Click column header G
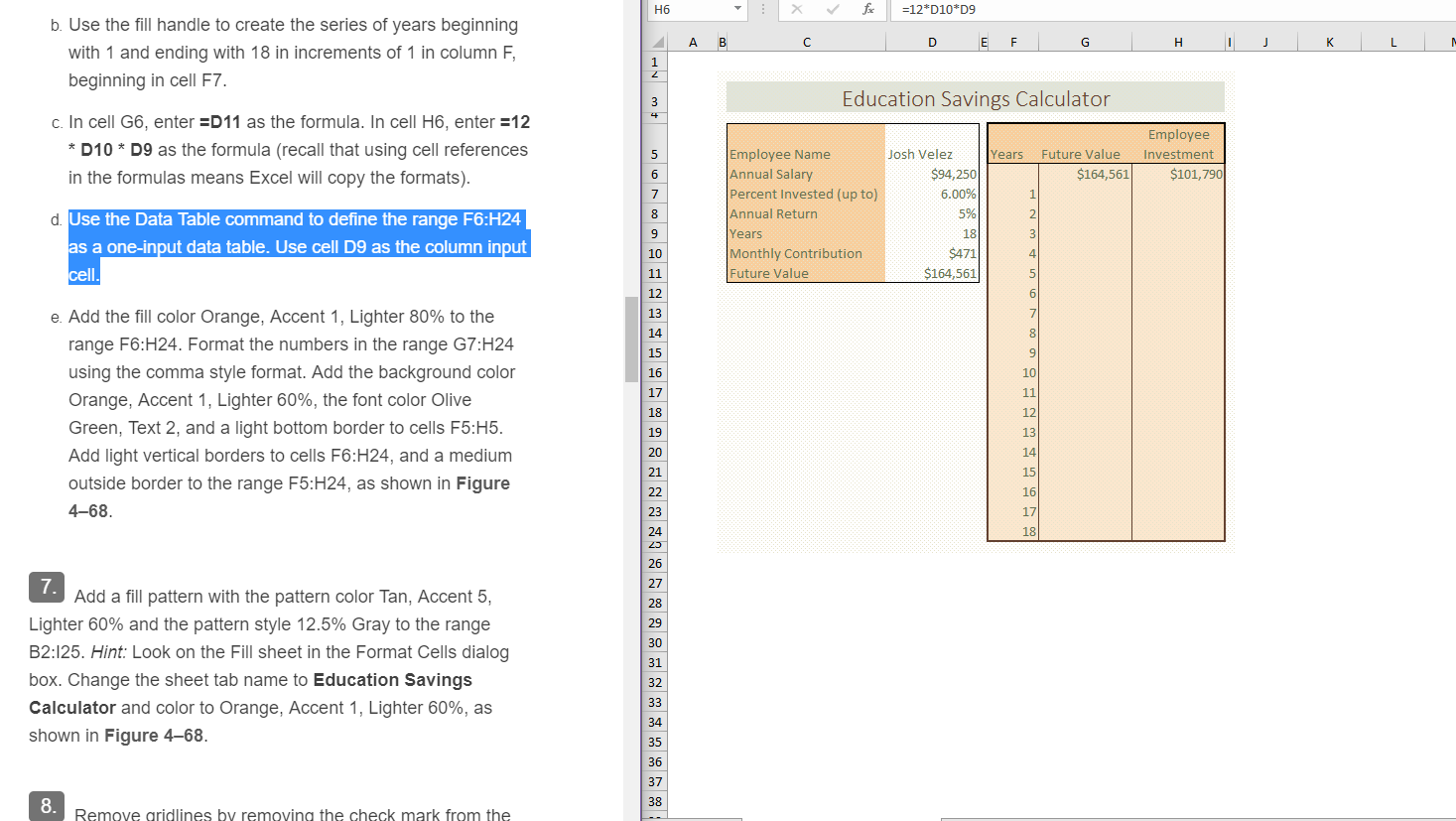Viewport: 1456px width, 821px height. (x=1084, y=42)
